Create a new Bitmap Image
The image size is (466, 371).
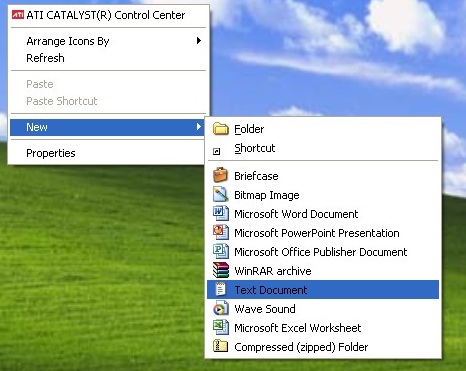pyautogui.click(x=323, y=195)
